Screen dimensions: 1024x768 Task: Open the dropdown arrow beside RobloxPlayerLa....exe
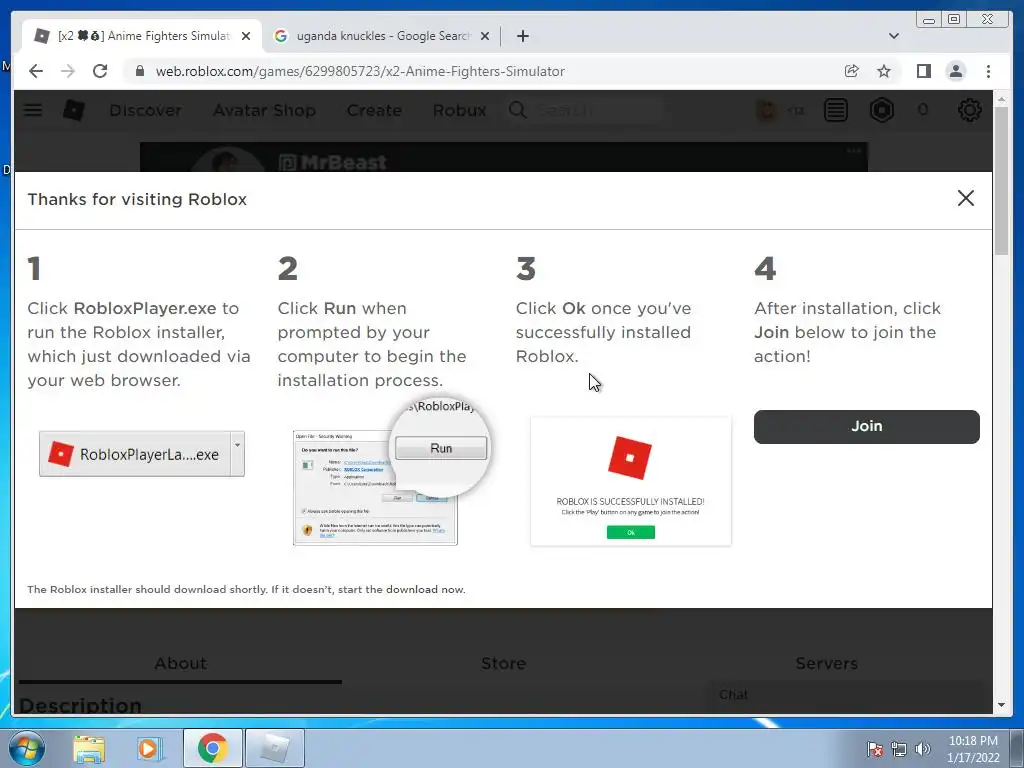pyautogui.click(x=237, y=454)
